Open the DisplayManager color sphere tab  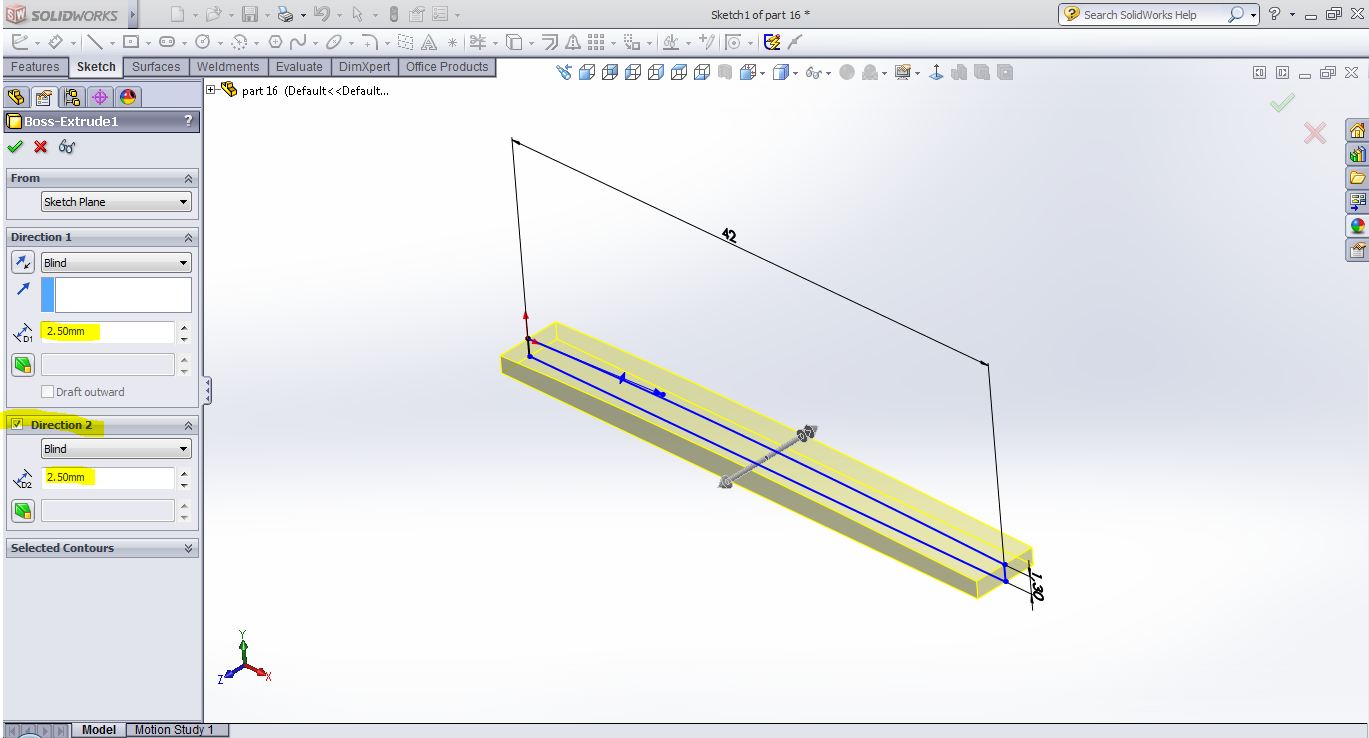(127, 97)
